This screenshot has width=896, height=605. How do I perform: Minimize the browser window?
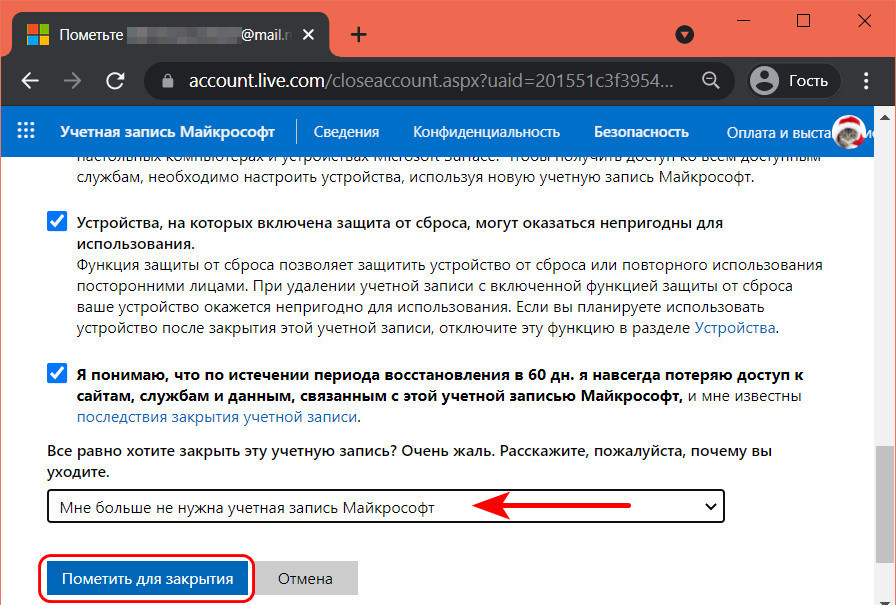(743, 21)
